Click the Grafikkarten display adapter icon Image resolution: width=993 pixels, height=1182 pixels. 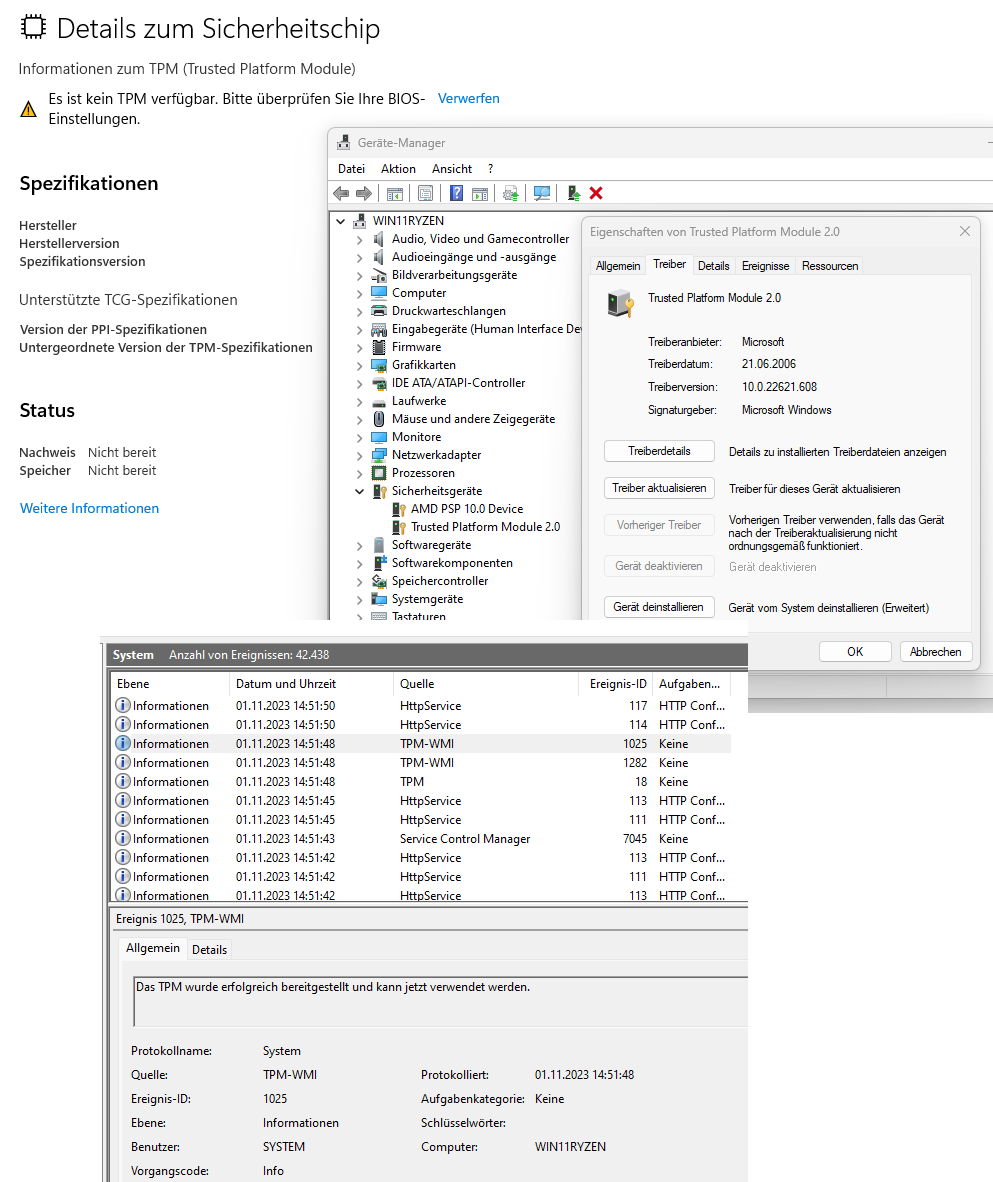point(379,365)
